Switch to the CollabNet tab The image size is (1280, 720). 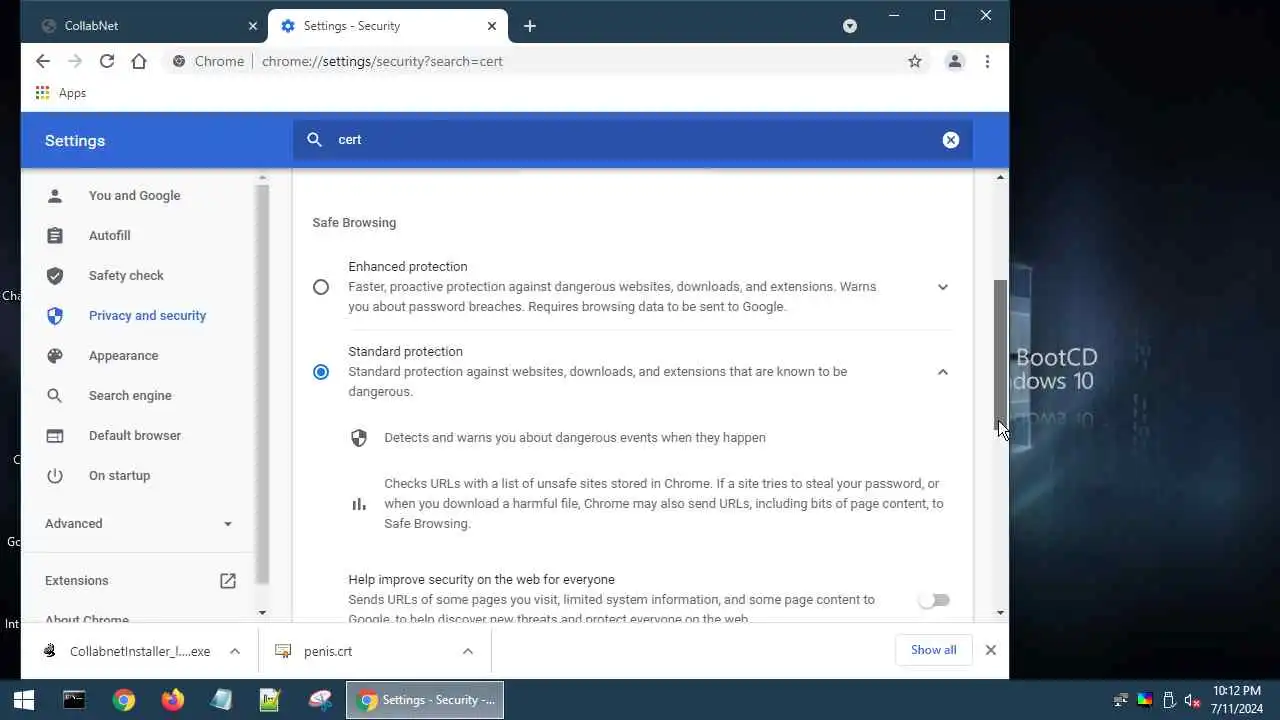tap(145, 26)
